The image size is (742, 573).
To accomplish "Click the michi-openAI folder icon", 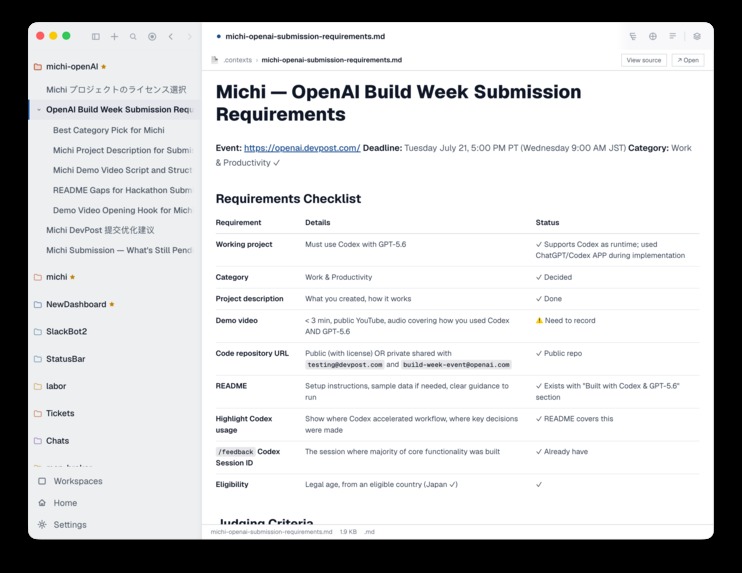I will (x=38, y=67).
